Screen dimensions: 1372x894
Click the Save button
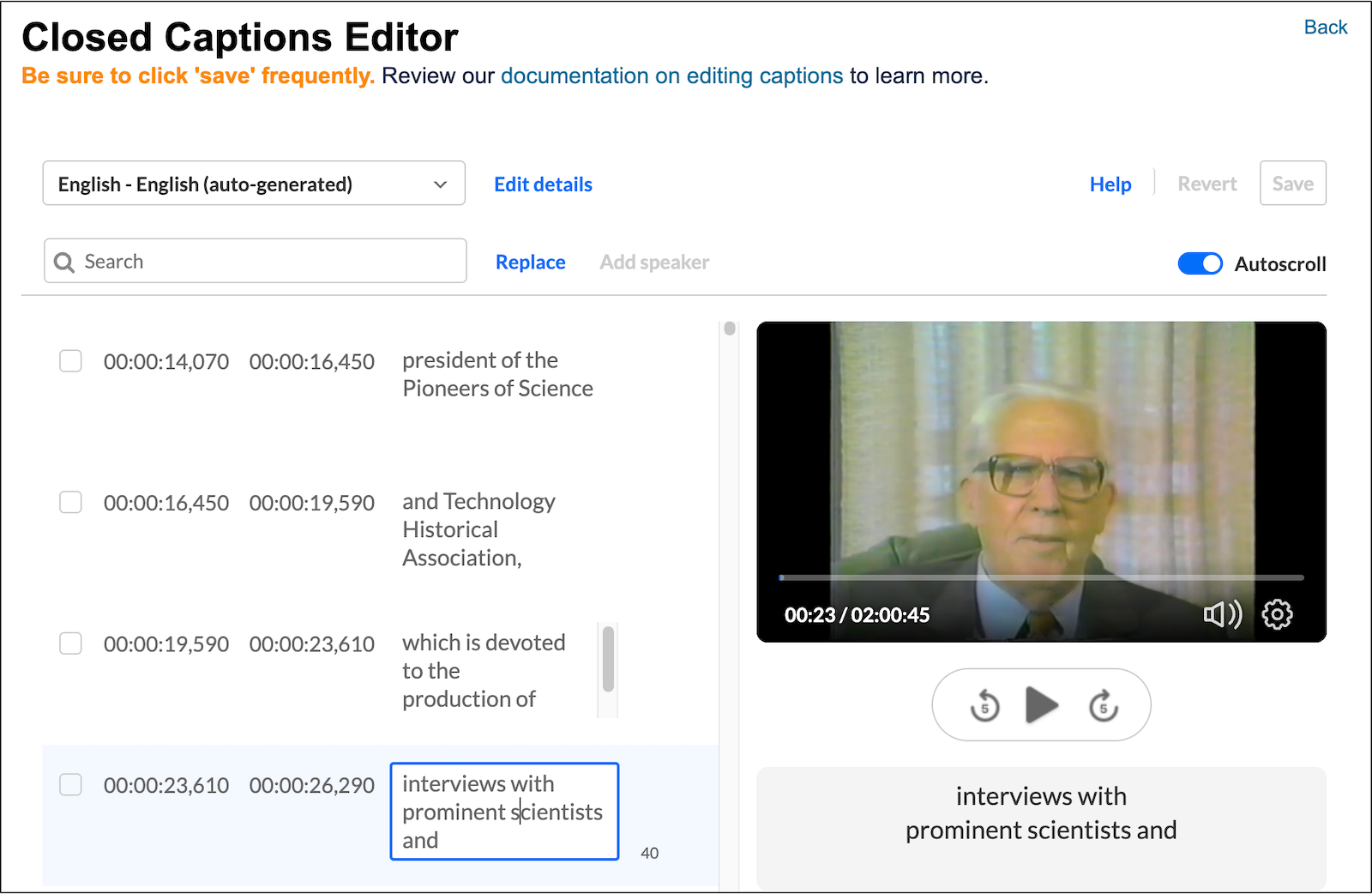[x=1292, y=184]
